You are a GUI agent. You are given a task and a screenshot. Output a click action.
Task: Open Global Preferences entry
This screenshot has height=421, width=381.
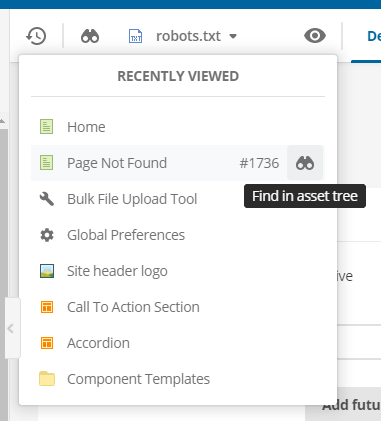[178, 235]
